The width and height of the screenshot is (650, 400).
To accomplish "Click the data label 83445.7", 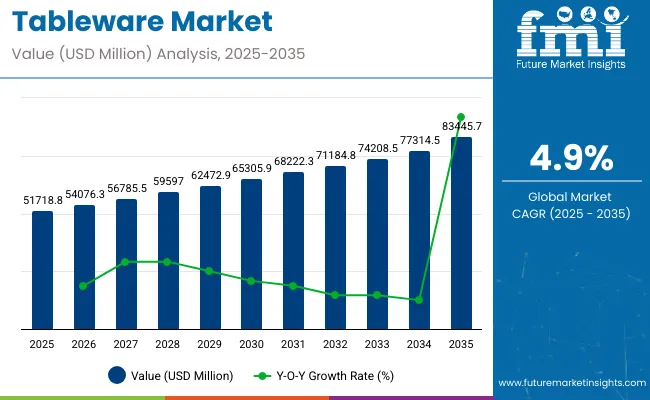I will (462, 126).
